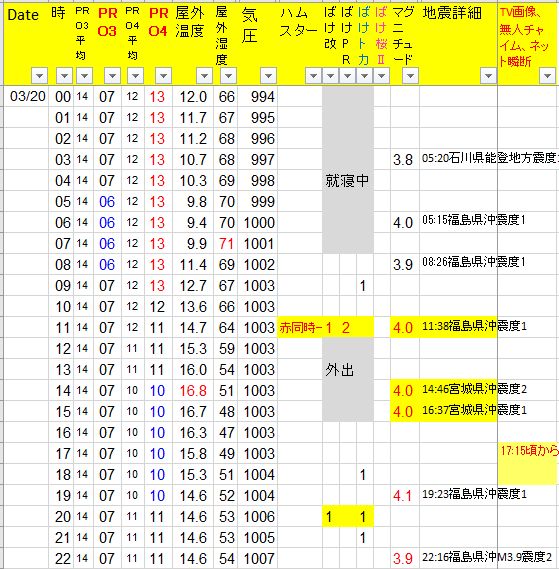Open the ばけPR column filter dropdown

click(x=347, y=76)
